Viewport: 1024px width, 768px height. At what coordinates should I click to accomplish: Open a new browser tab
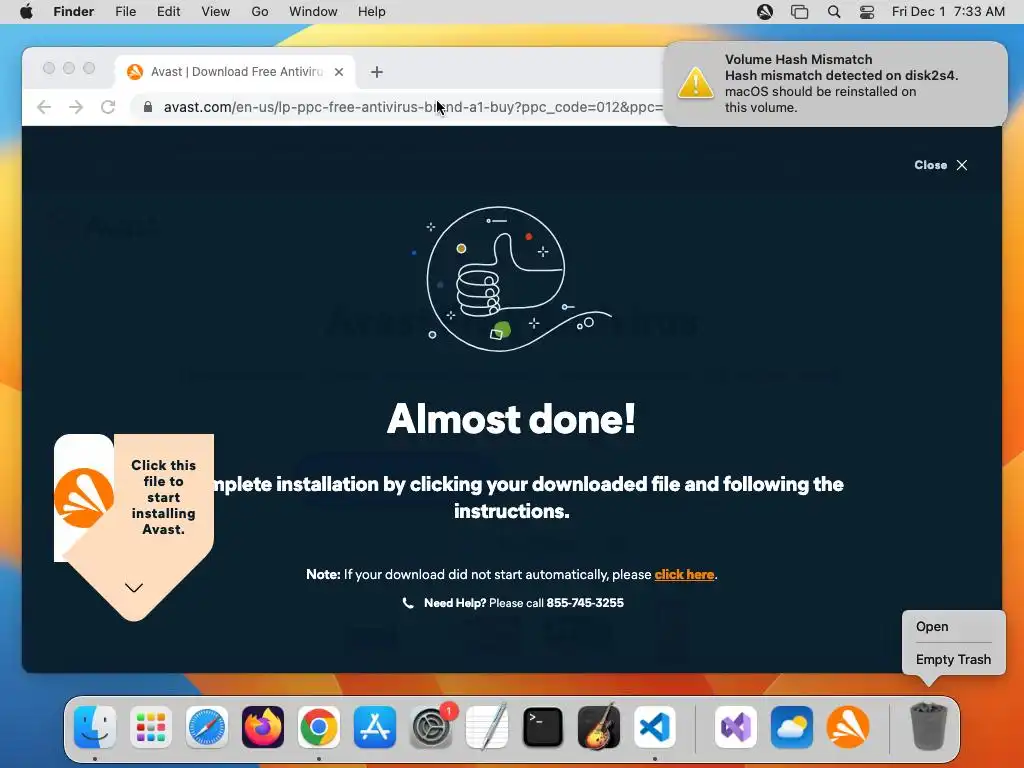tap(377, 72)
